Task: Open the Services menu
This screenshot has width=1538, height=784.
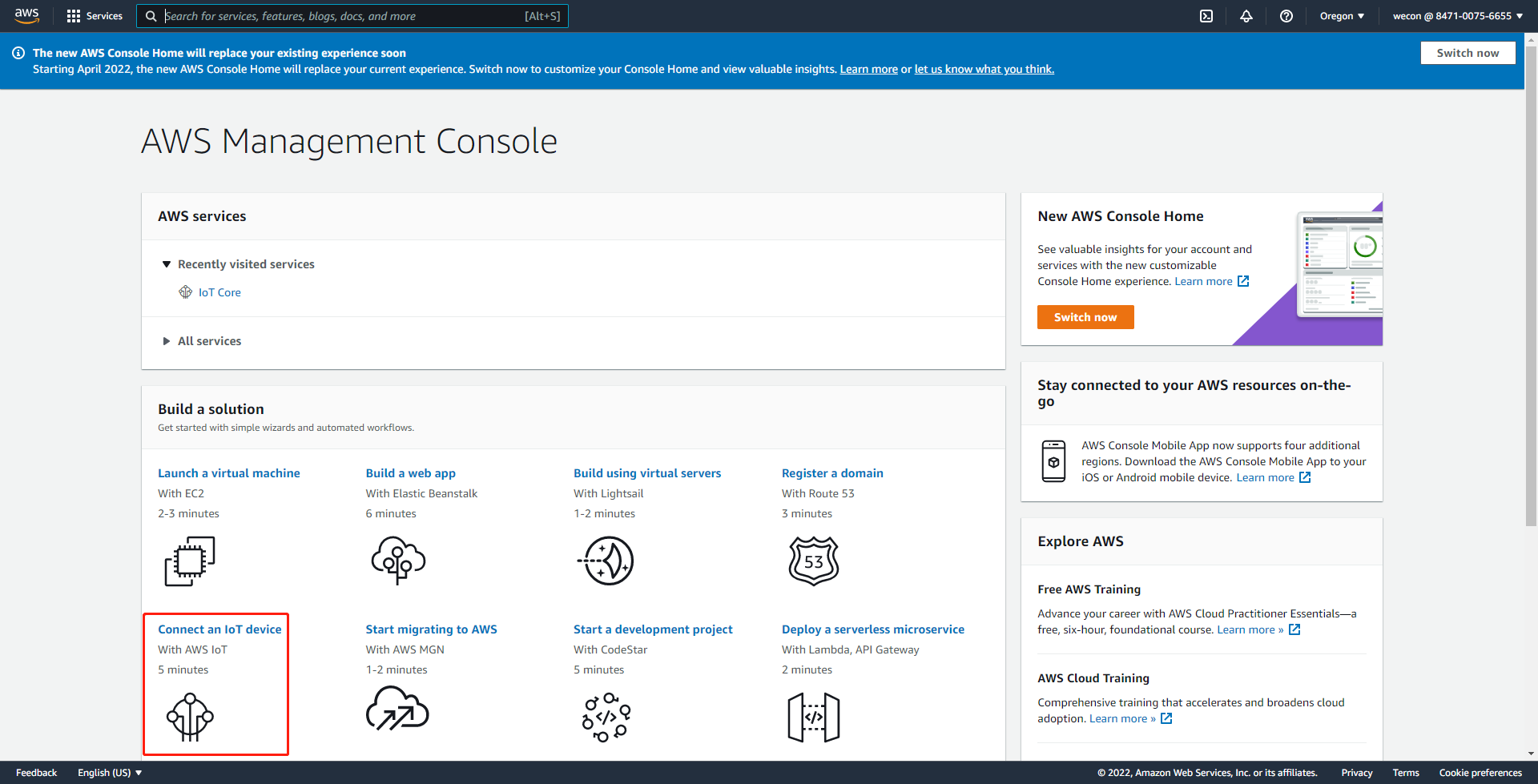Action: coord(95,16)
